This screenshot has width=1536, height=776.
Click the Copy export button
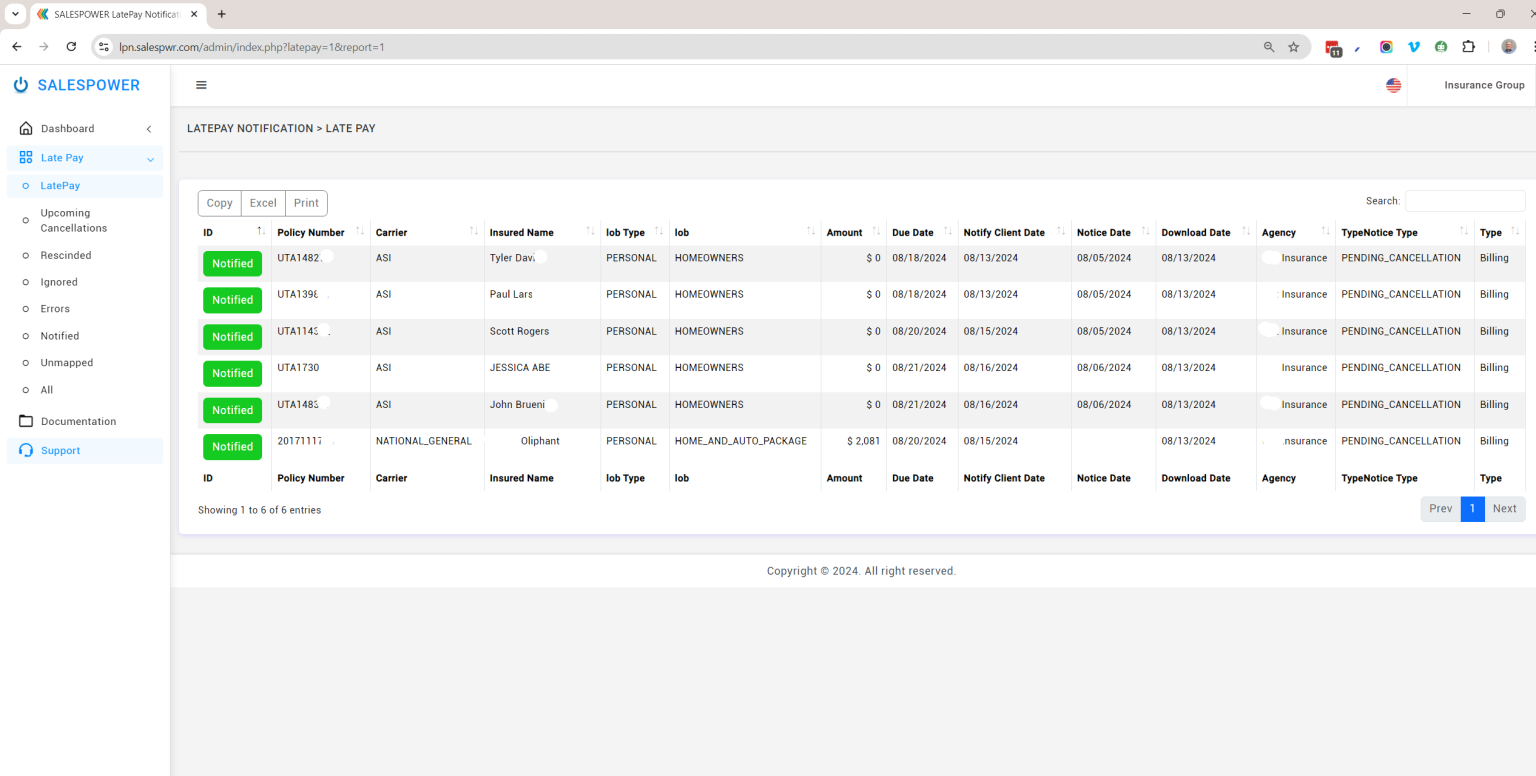[x=219, y=203]
